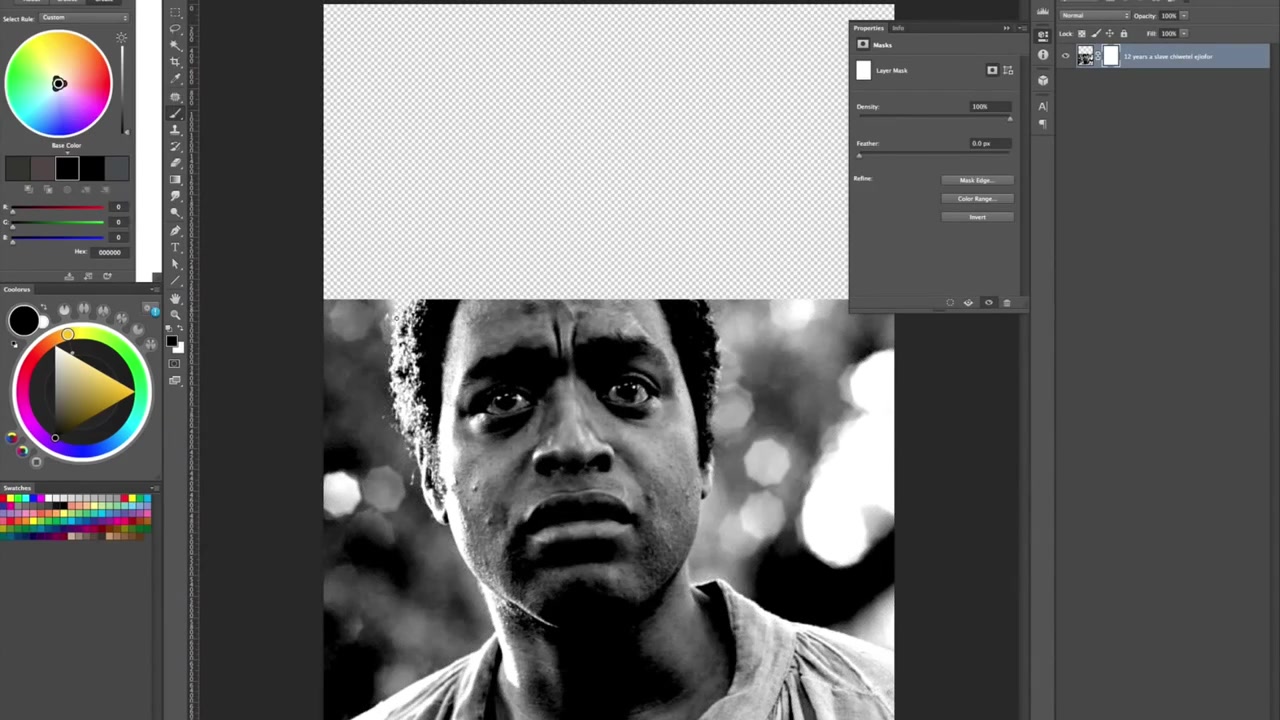The width and height of the screenshot is (1280, 720).
Task: Select the Brush tool
Action: (175, 114)
